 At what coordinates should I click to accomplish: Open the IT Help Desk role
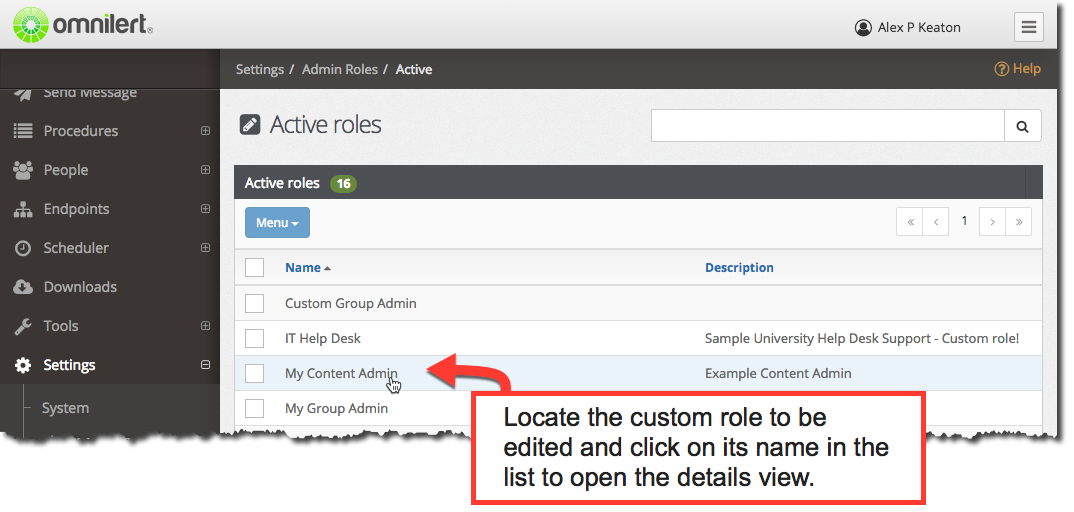point(323,338)
